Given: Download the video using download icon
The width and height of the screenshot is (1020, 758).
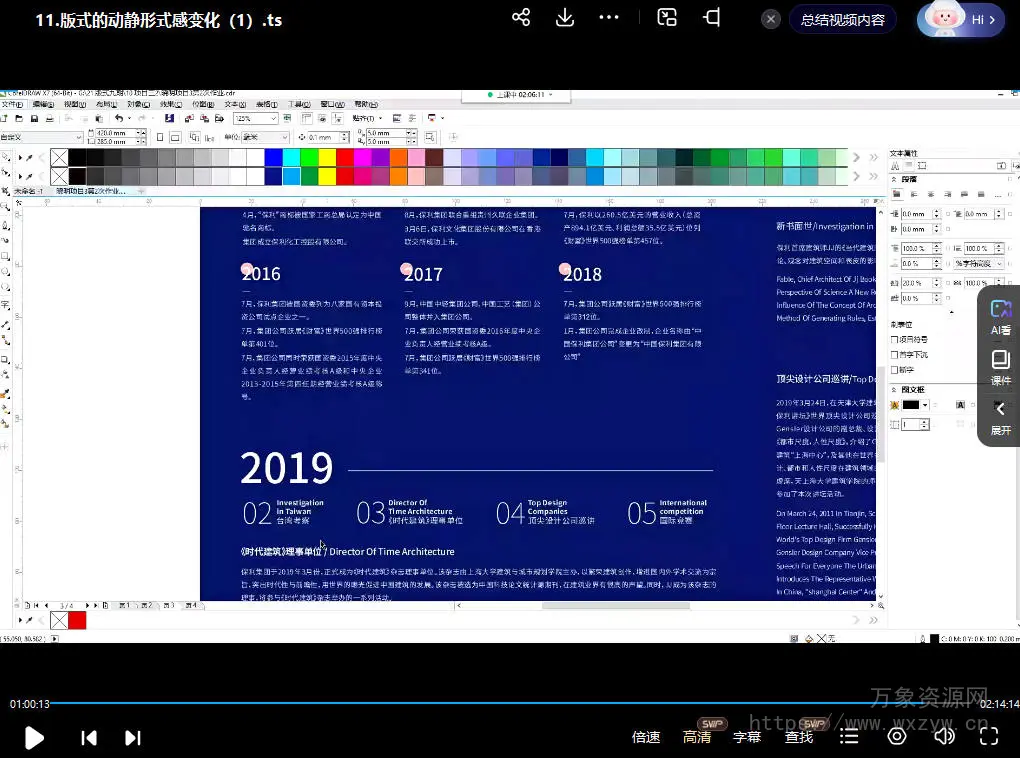Looking at the screenshot, I should (x=565, y=18).
